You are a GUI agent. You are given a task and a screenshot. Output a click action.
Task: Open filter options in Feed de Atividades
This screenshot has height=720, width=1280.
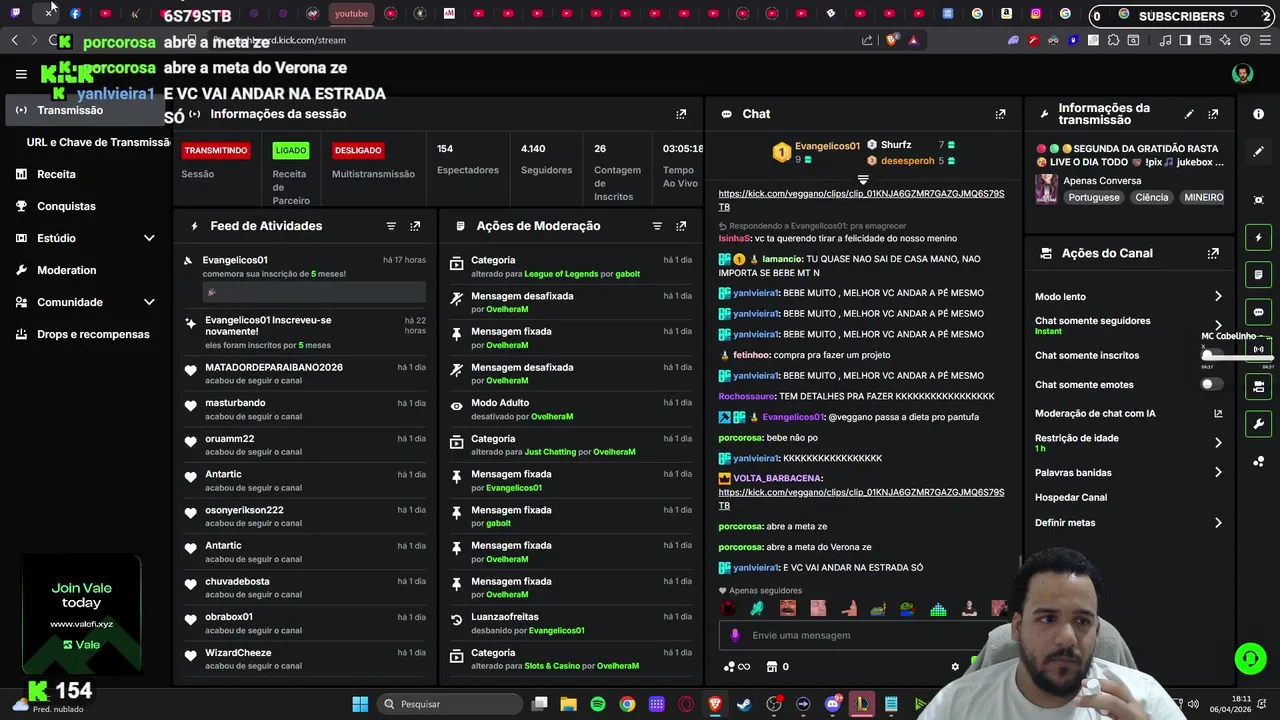coord(391,226)
